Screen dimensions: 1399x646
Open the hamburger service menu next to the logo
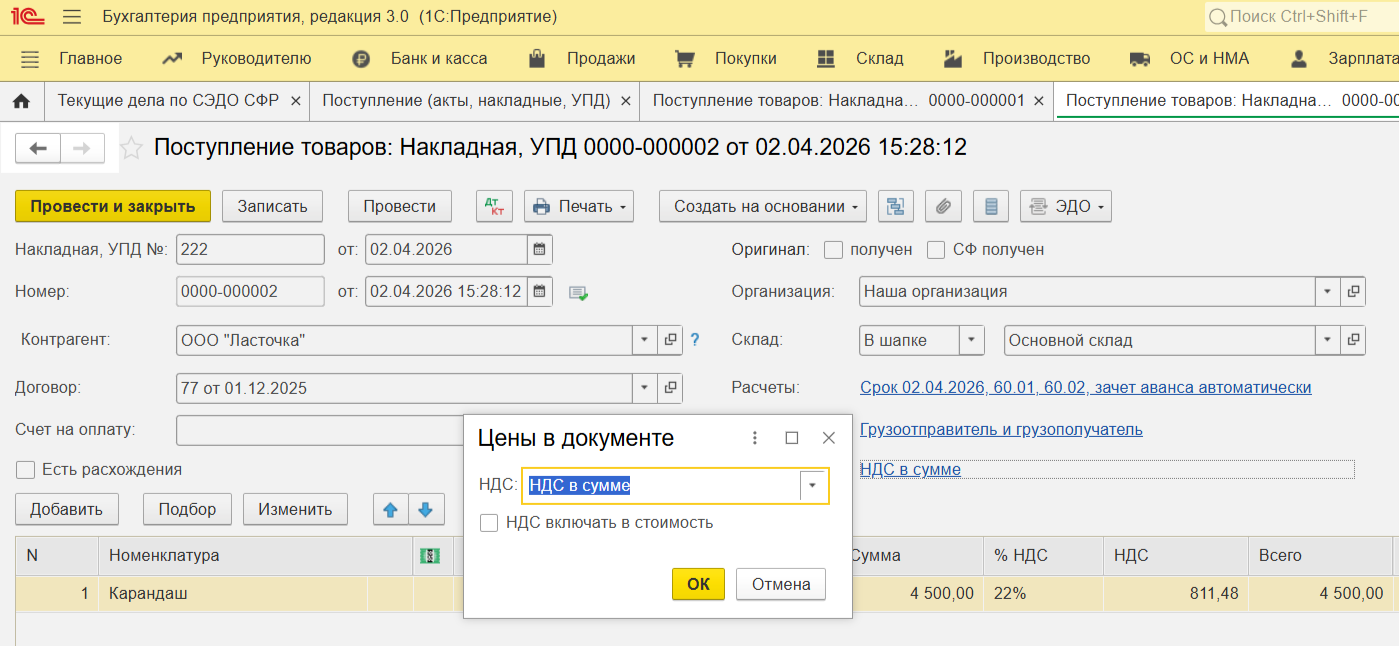(x=72, y=17)
